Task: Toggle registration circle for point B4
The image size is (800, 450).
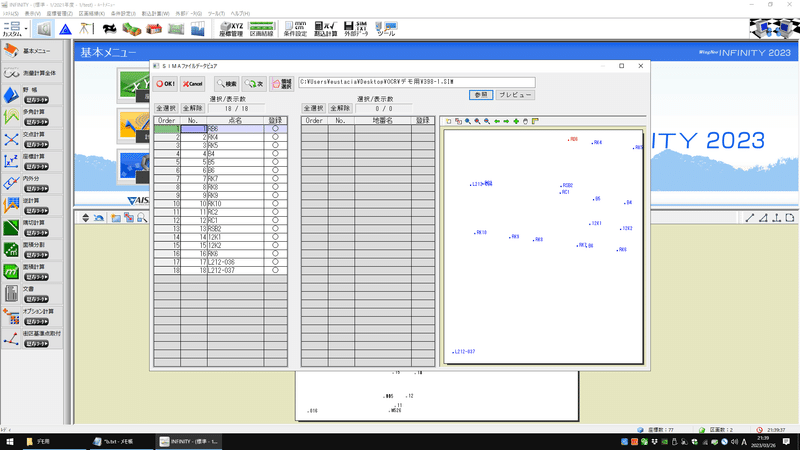Action: 275,154
